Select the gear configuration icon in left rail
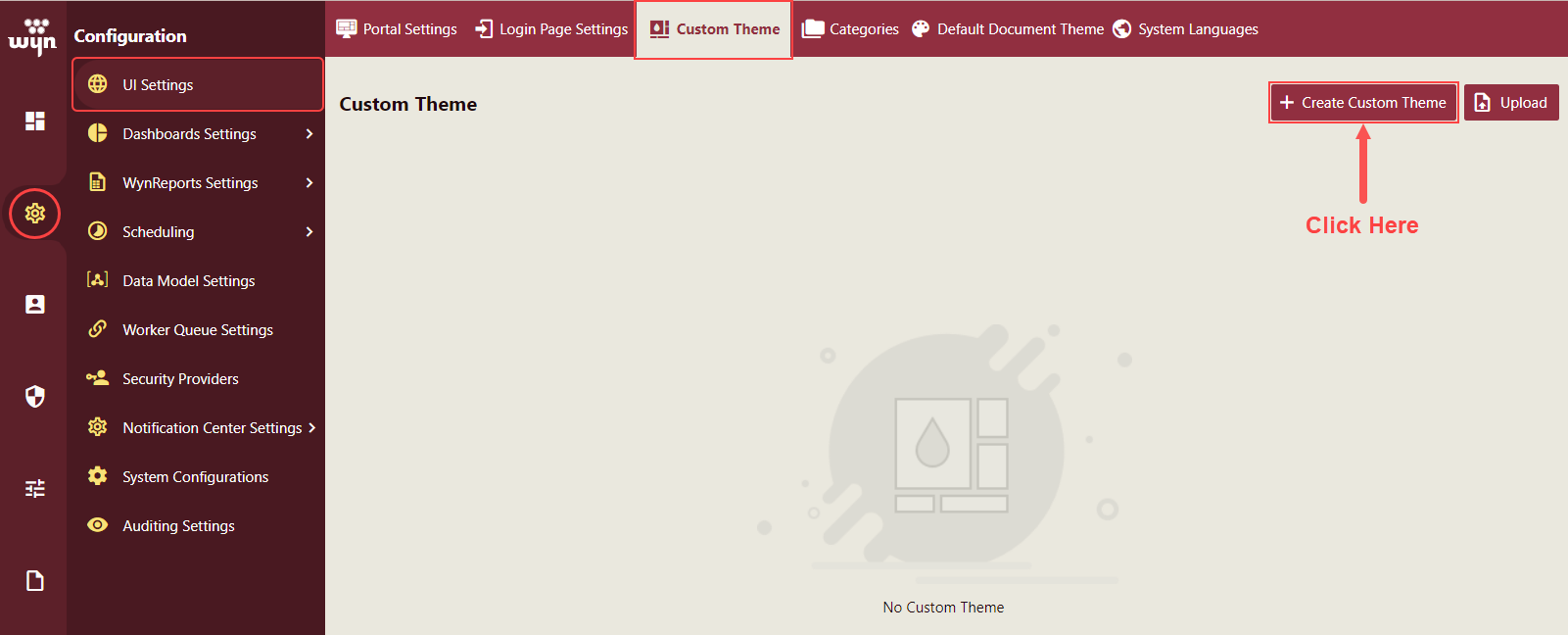This screenshot has width=1568, height=635. (x=35, y=214)
